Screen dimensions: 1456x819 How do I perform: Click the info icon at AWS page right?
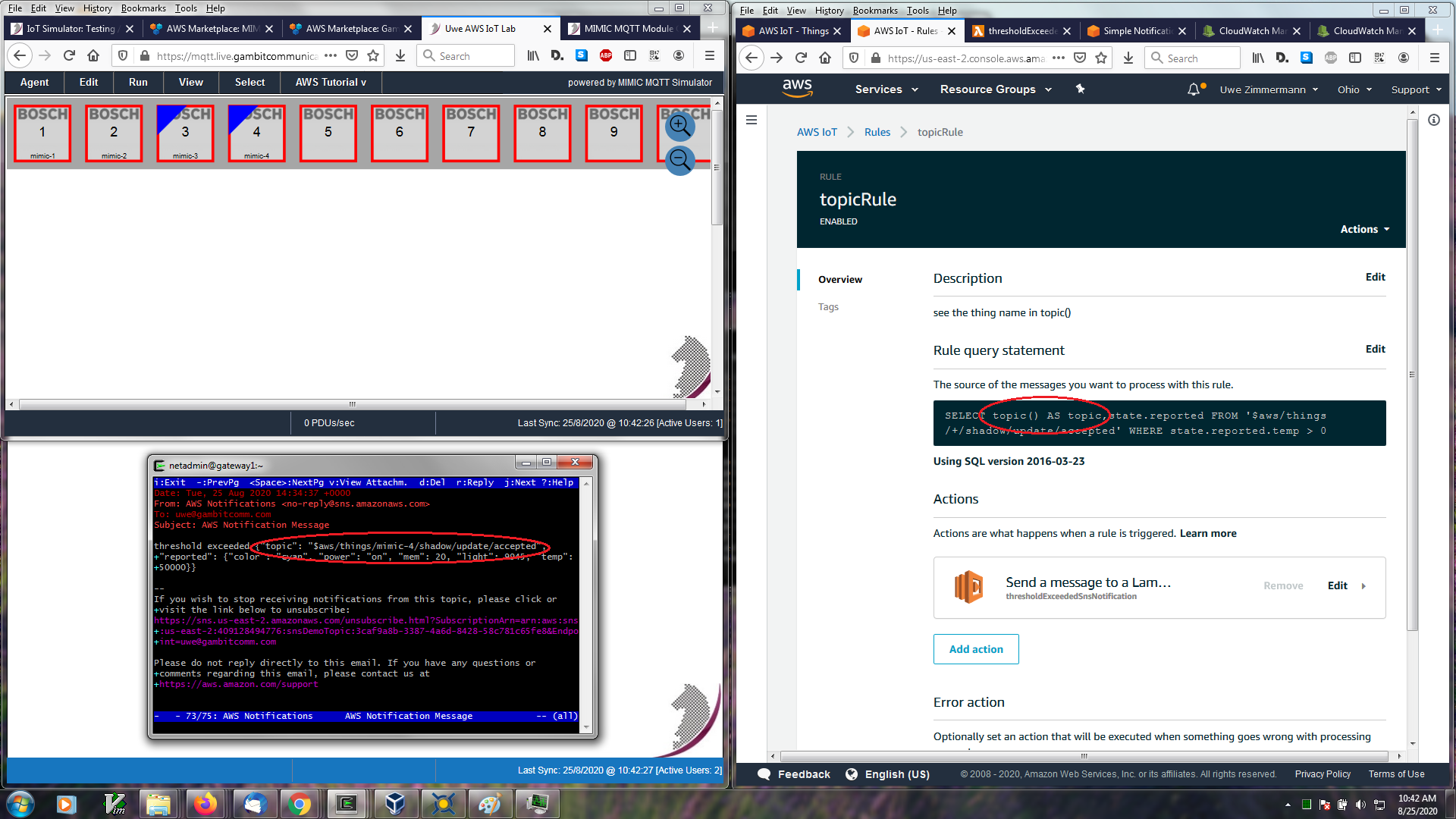point(1433,120)
